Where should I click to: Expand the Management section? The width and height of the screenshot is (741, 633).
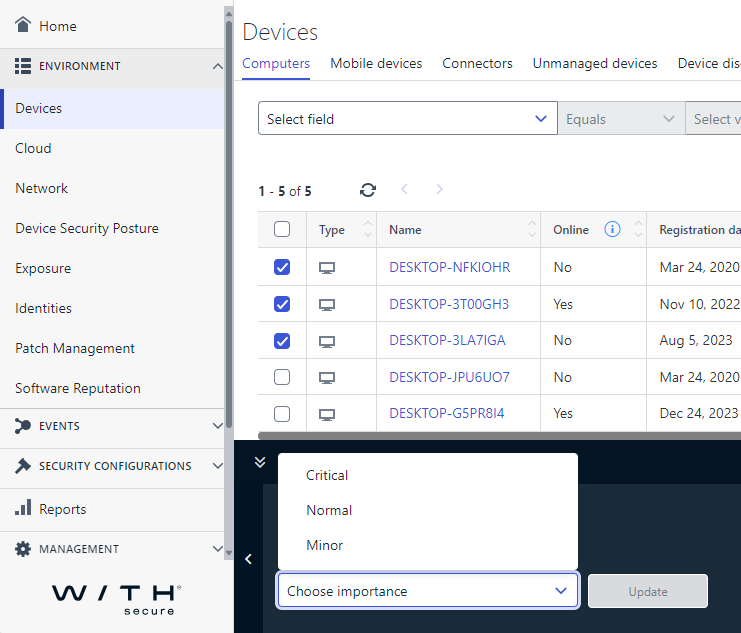[217, 549]
